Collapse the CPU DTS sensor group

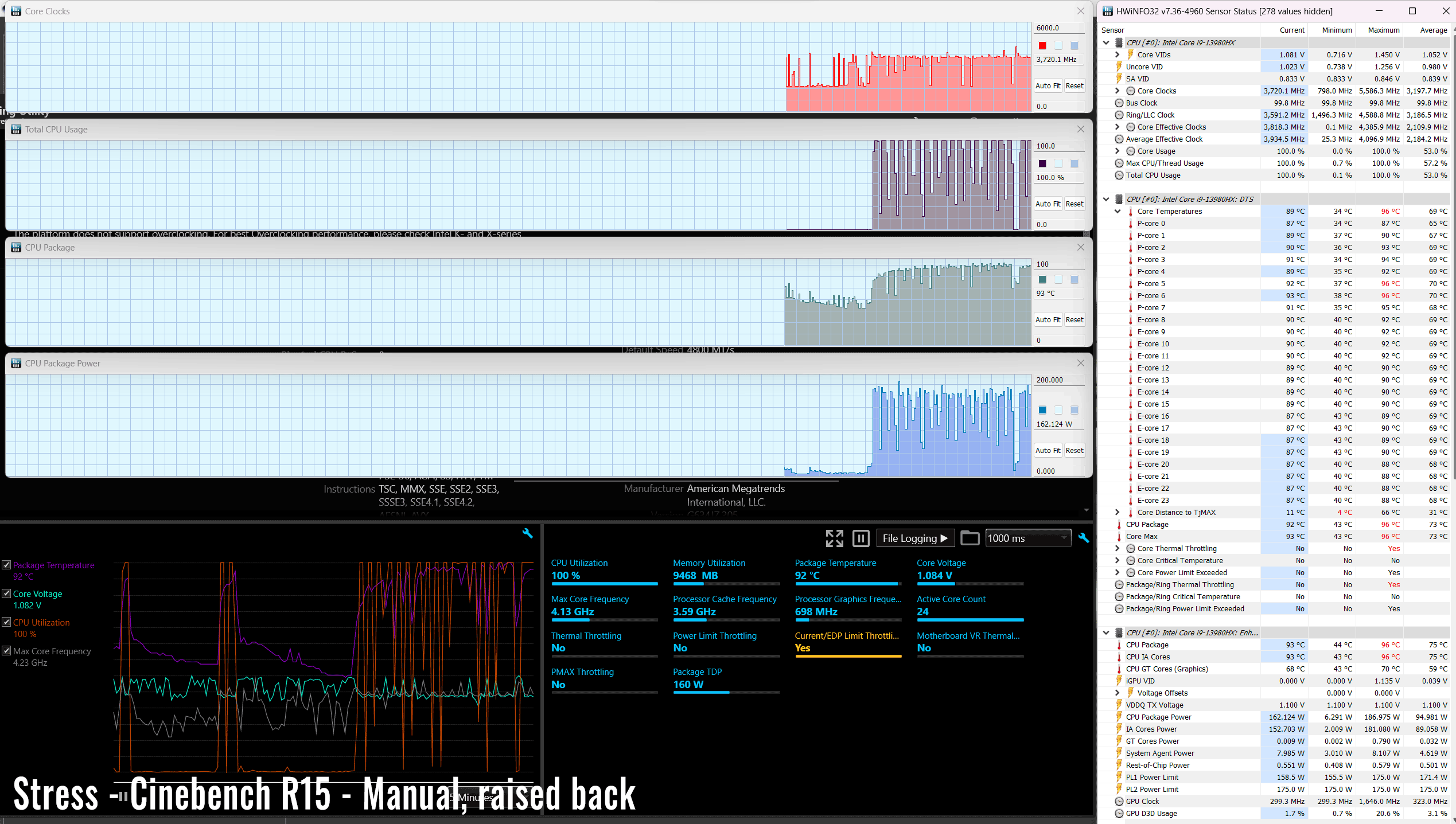click(x=1106, y=200)
